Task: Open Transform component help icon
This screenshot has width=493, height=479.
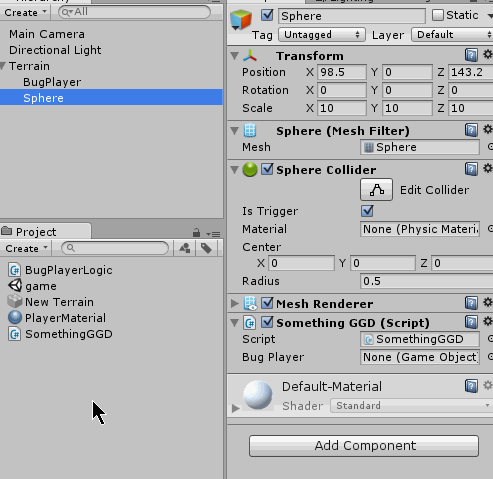Action: pos(471,55)
